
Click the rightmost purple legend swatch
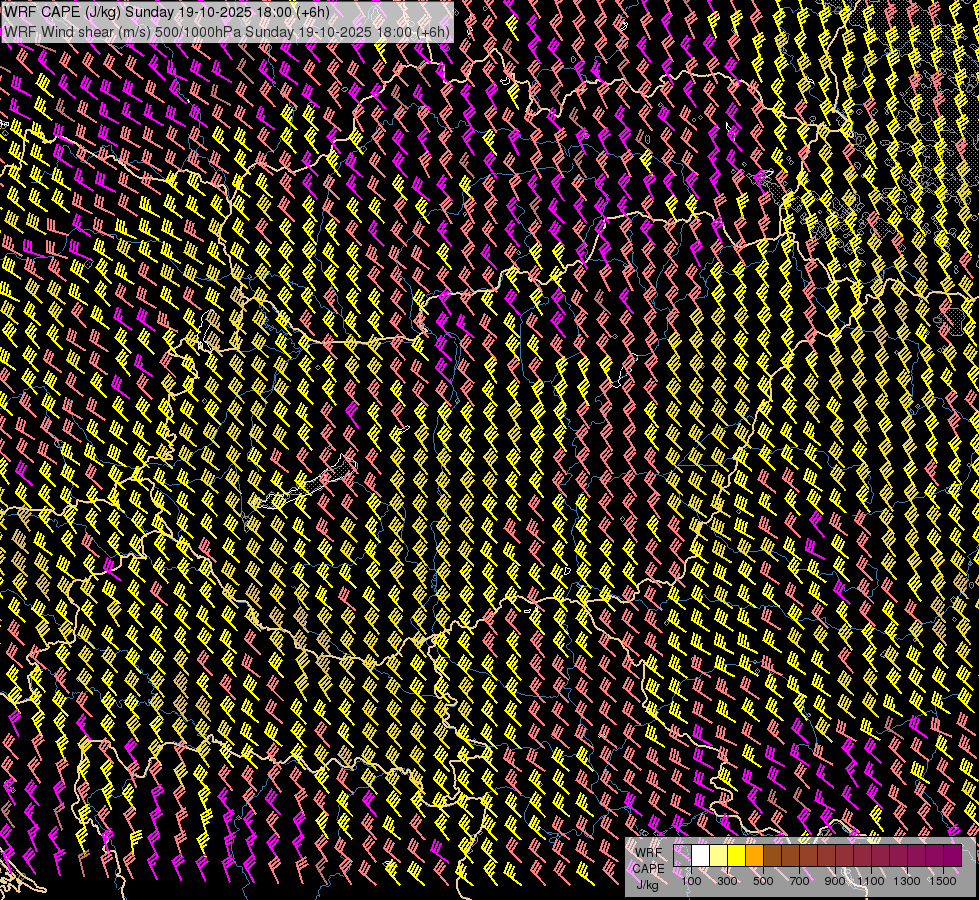click(953, 855)
